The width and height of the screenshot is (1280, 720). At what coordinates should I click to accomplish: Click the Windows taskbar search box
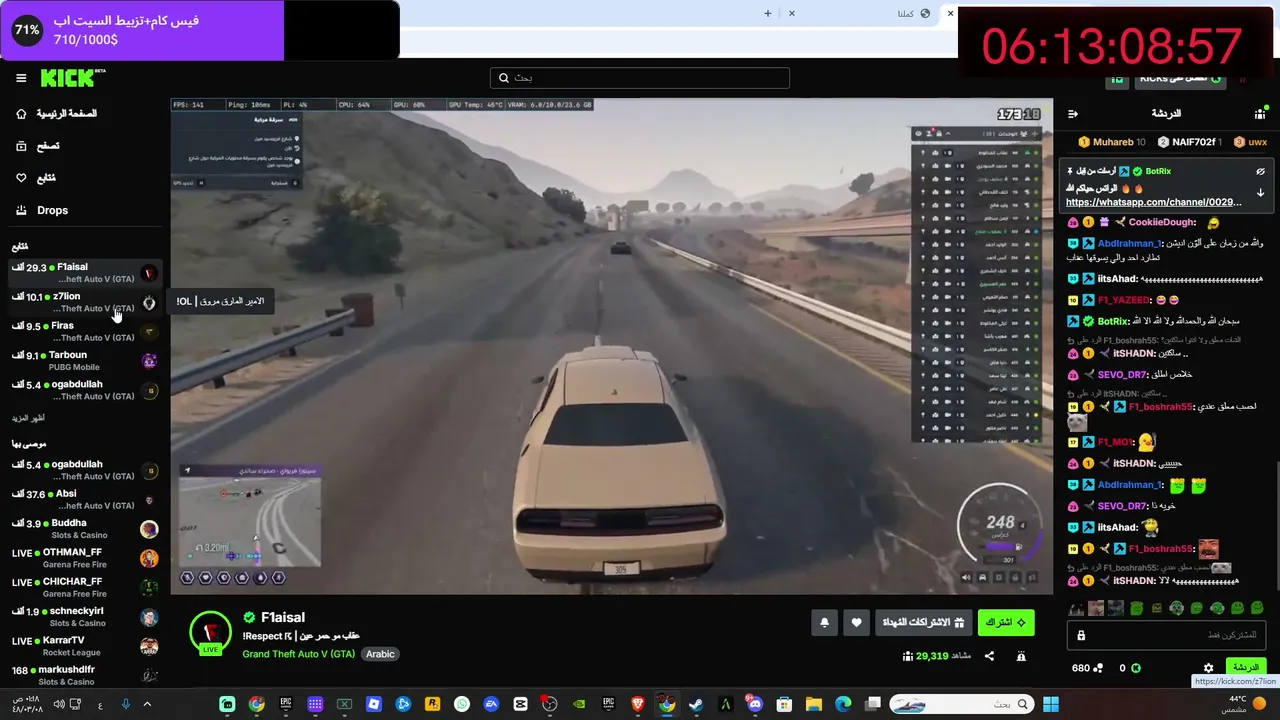pyautogui.click(x=961, y=704)
